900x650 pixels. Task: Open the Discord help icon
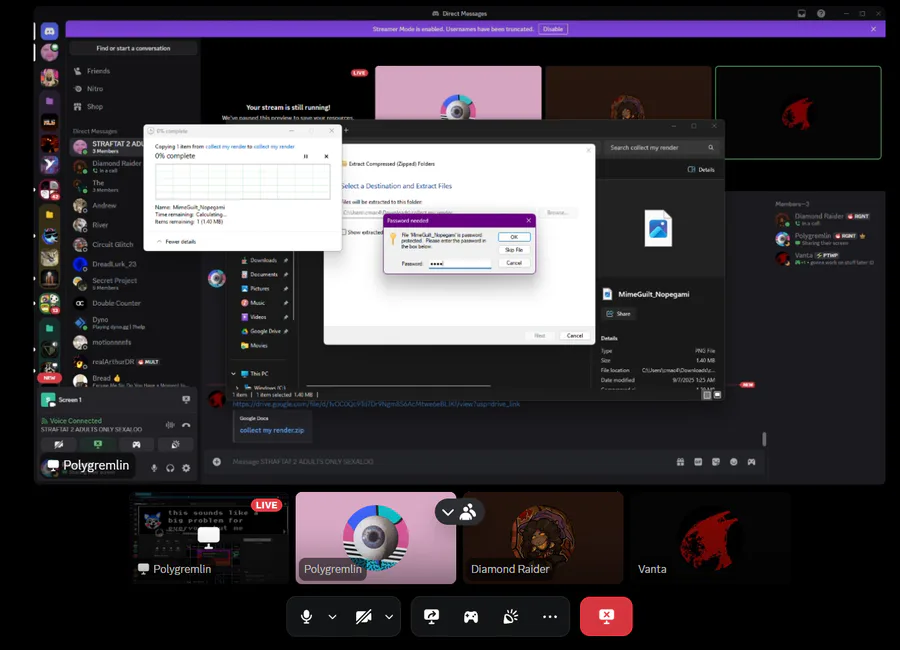coord(821,13)
